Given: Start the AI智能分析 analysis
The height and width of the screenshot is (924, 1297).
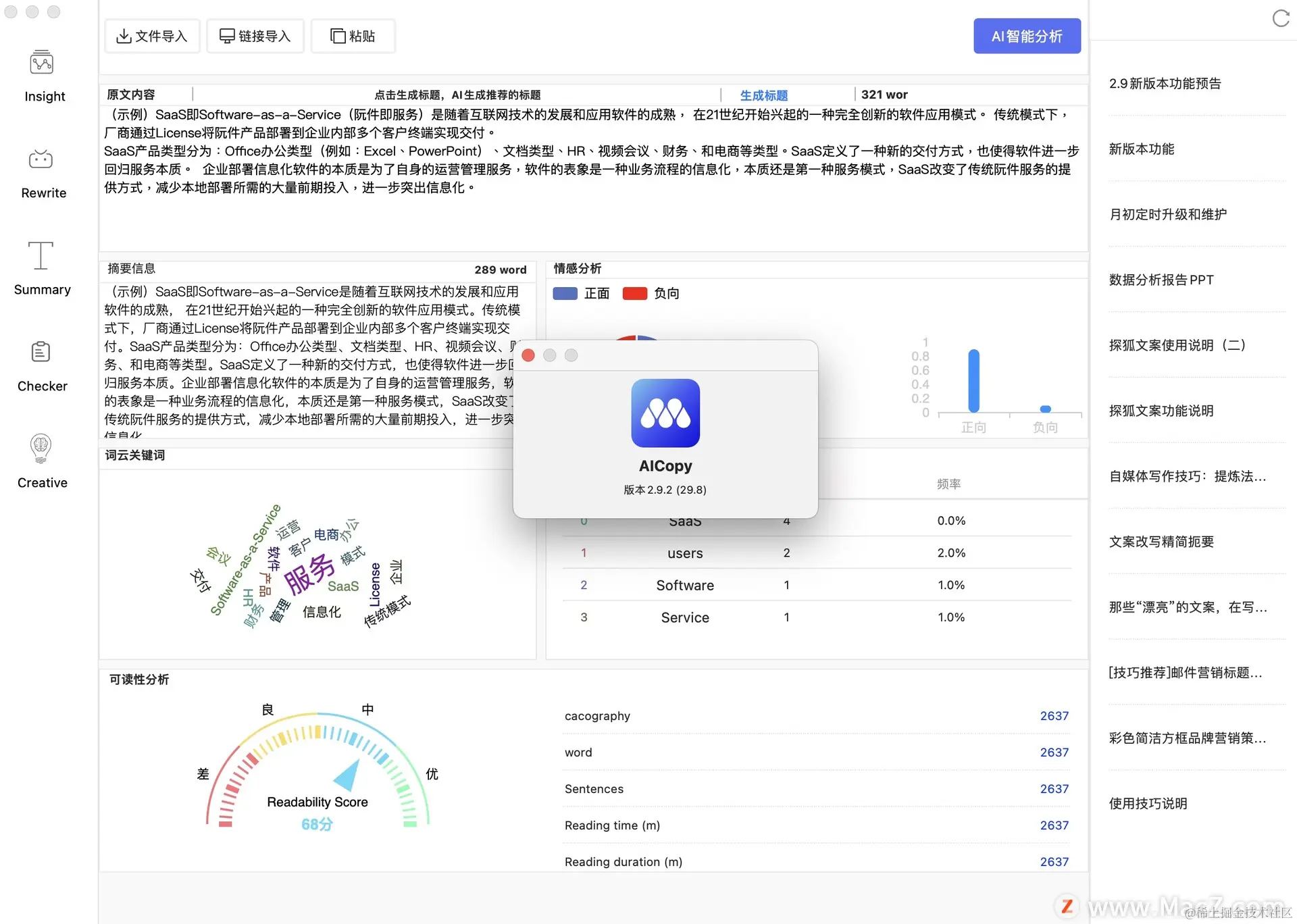Looking at the screenshot, I should 1026,36.
